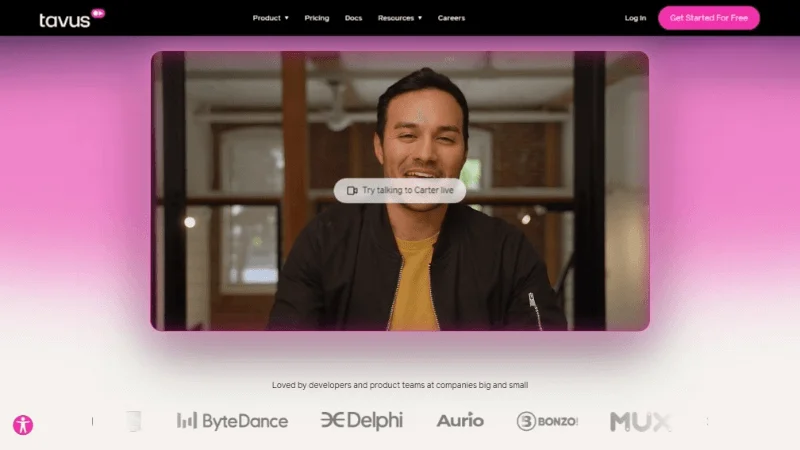The height and width of the screenshot is (450, 800).
Task: Click the Delphi logo
Action: pos(361,421)
